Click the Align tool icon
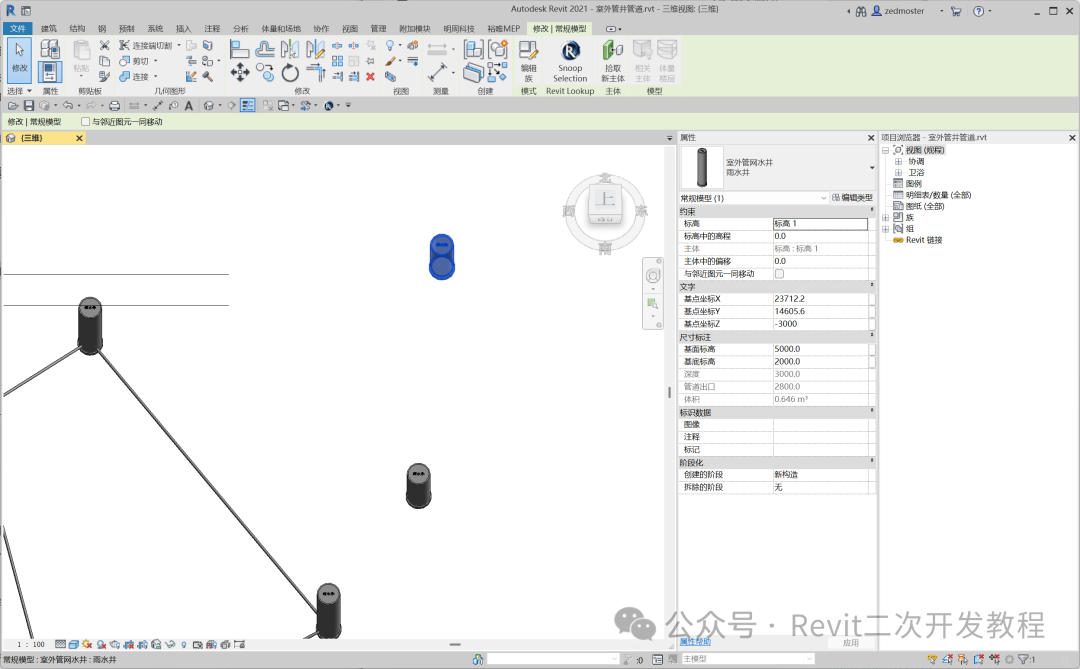The height and width of the screenshot is (669, 1080). tap(239, 49)
